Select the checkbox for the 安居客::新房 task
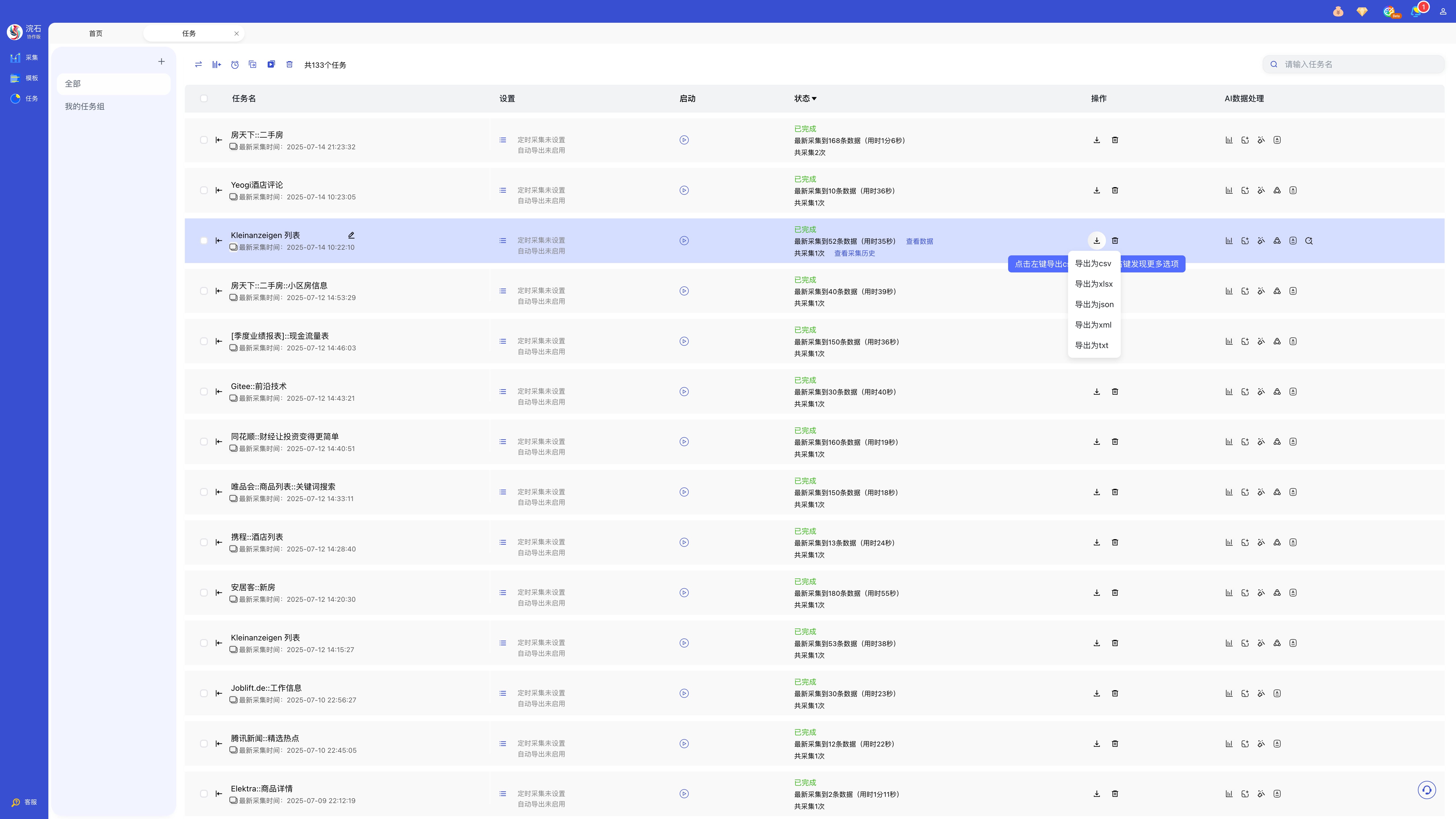Viewport: 1456px width, 819px height. pyautogui.click(x=204, y=593)
